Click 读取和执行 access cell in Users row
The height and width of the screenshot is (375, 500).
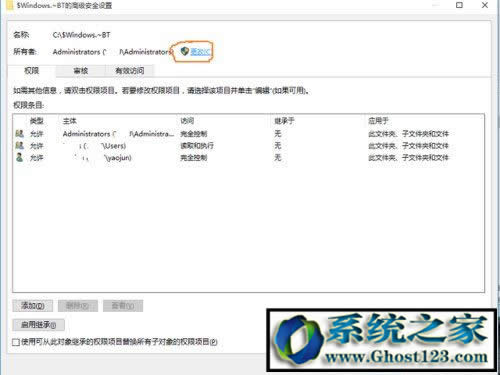pos(197,146)
